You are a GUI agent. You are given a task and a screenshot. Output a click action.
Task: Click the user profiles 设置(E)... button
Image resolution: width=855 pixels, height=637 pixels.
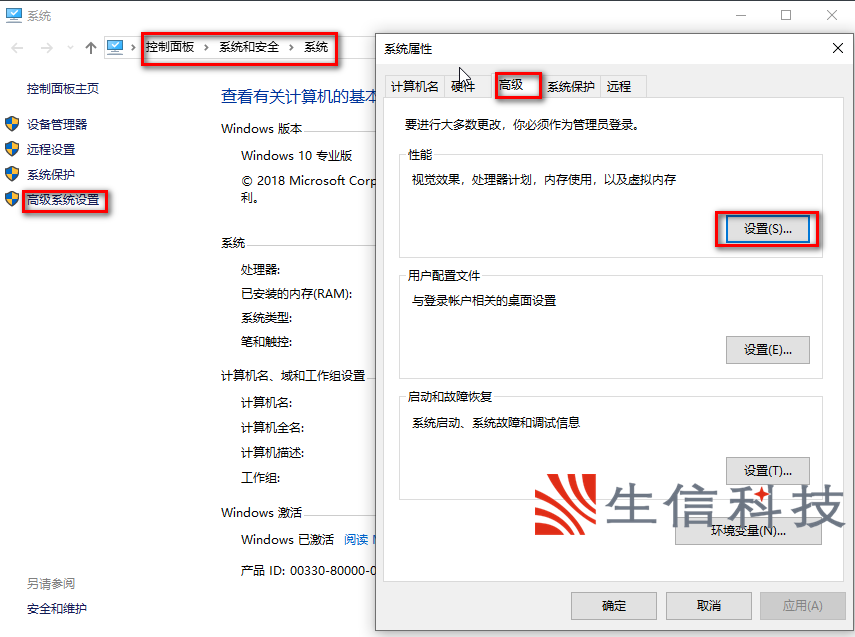(767, 350)
